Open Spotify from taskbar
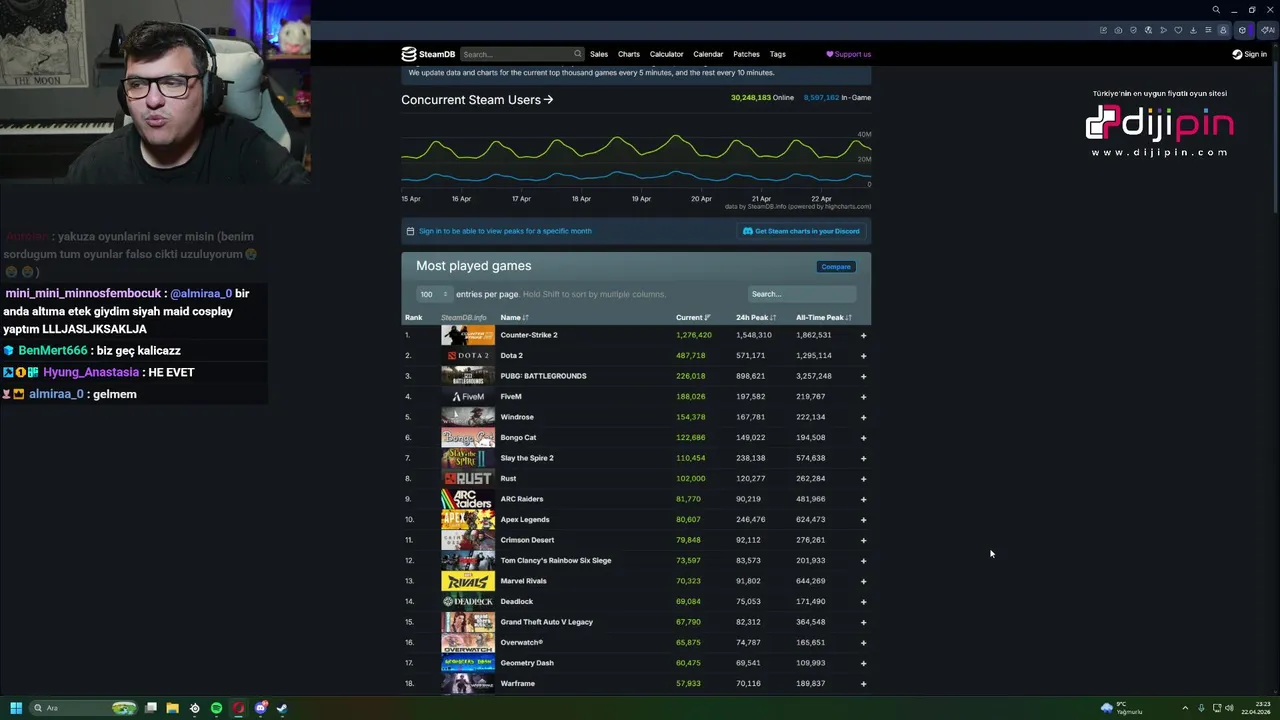The image size is (1280, 720). [216, 708]
